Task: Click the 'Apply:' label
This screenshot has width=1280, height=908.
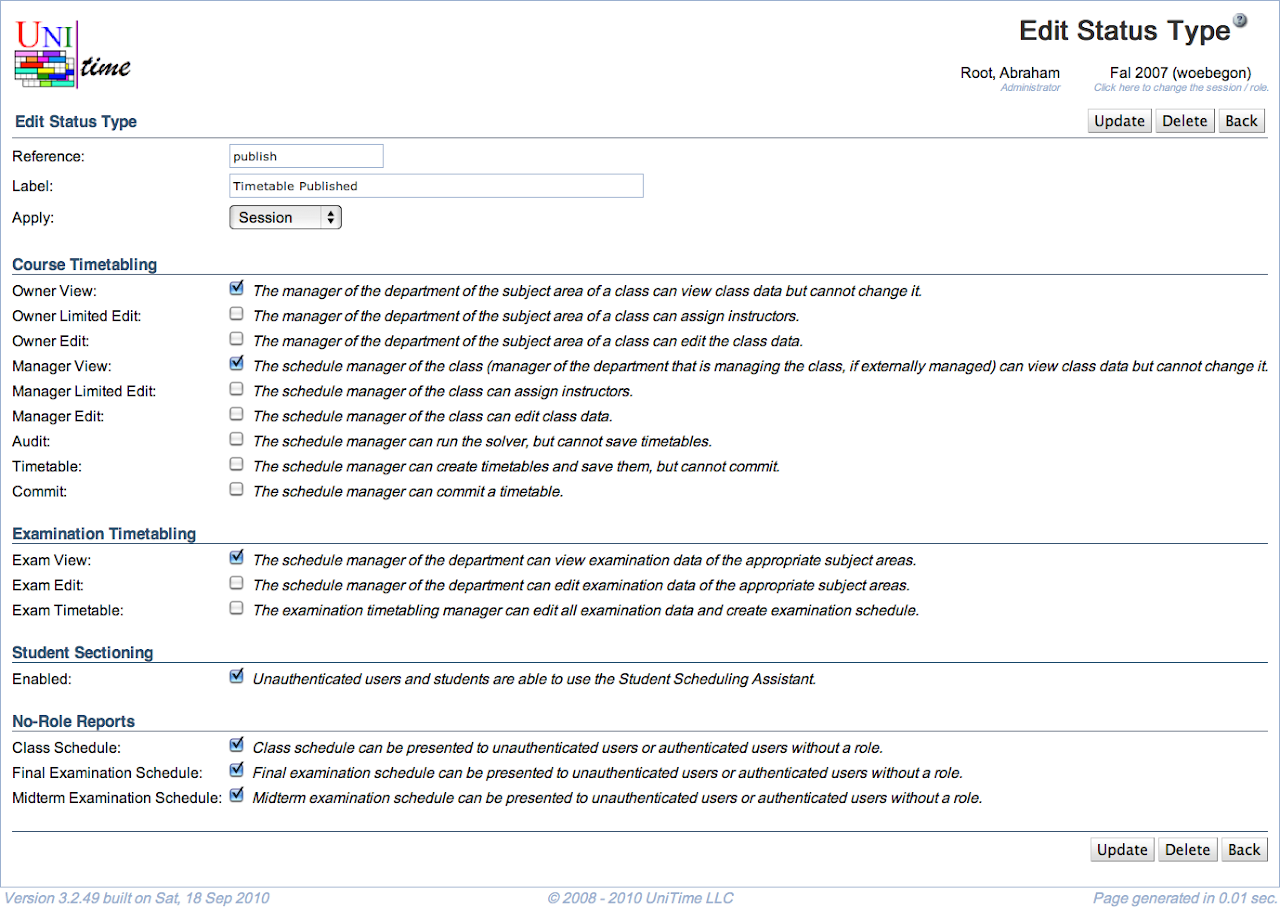Action: tap(33, 217)
